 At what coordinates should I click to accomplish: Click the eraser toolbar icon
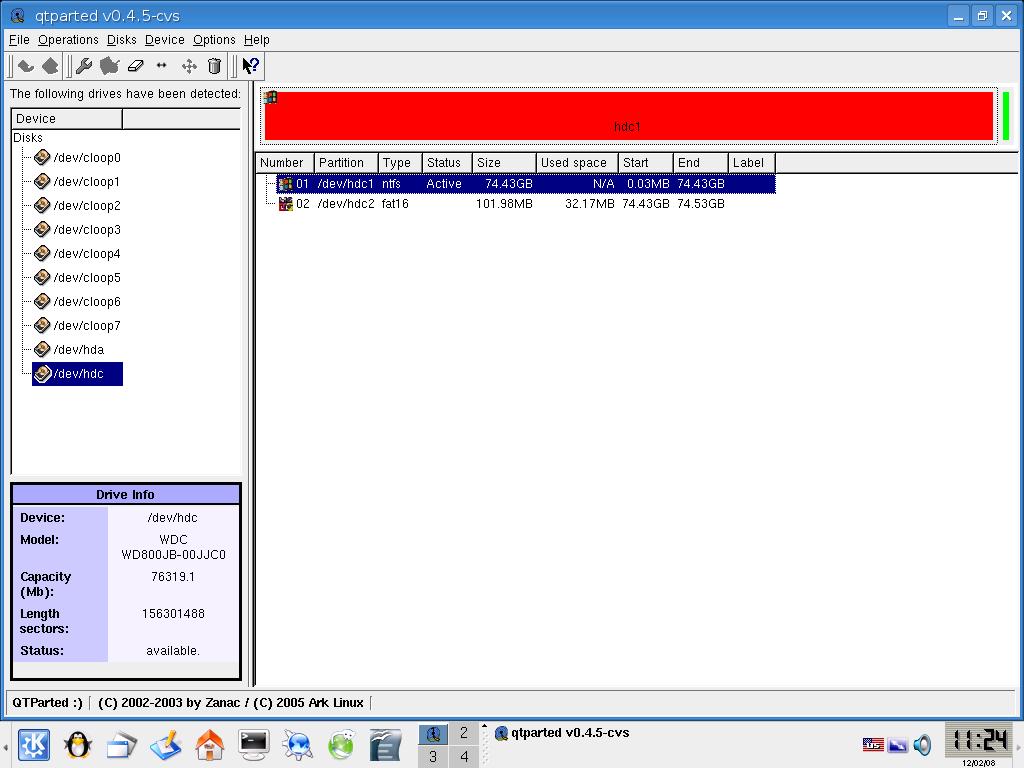click(x=134, y=65)
